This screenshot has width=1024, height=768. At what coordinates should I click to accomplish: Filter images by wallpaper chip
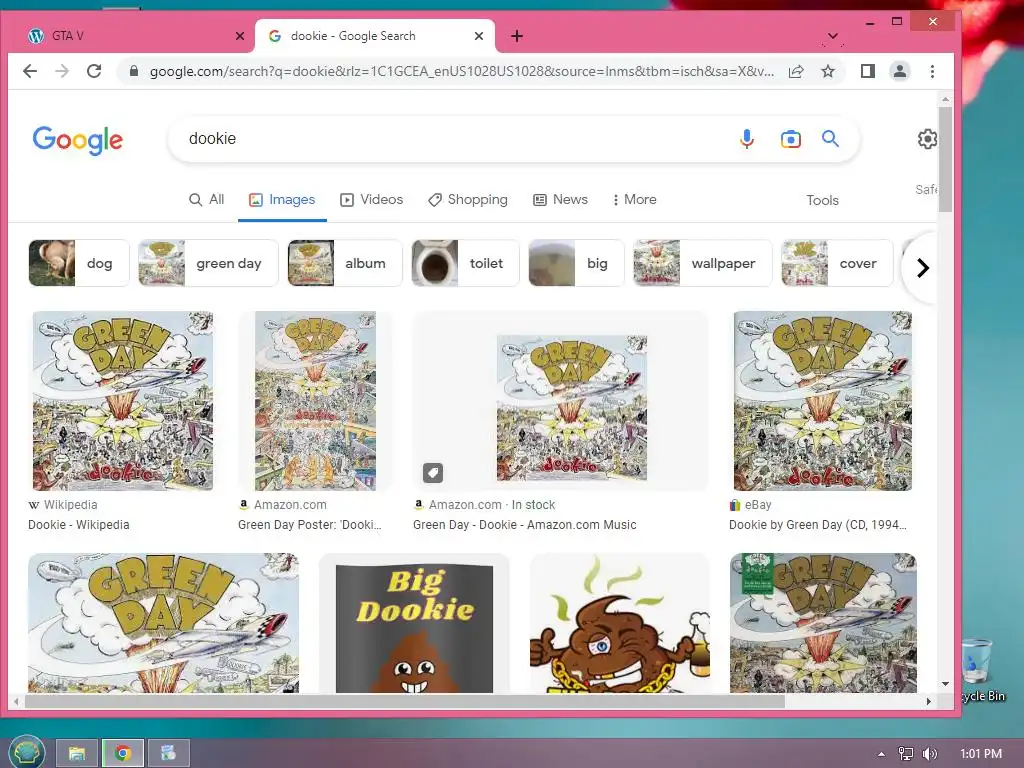click(x=703, y=263)
